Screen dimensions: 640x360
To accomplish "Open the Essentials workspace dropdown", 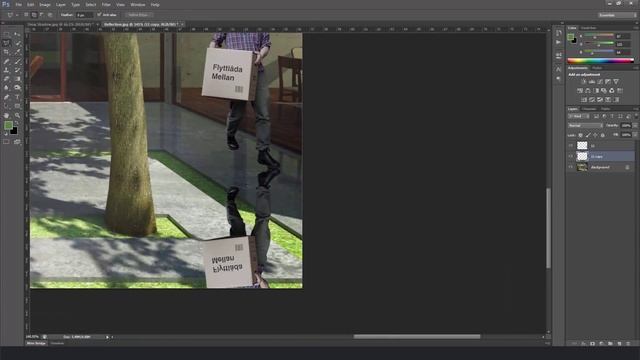I will 617,15.
